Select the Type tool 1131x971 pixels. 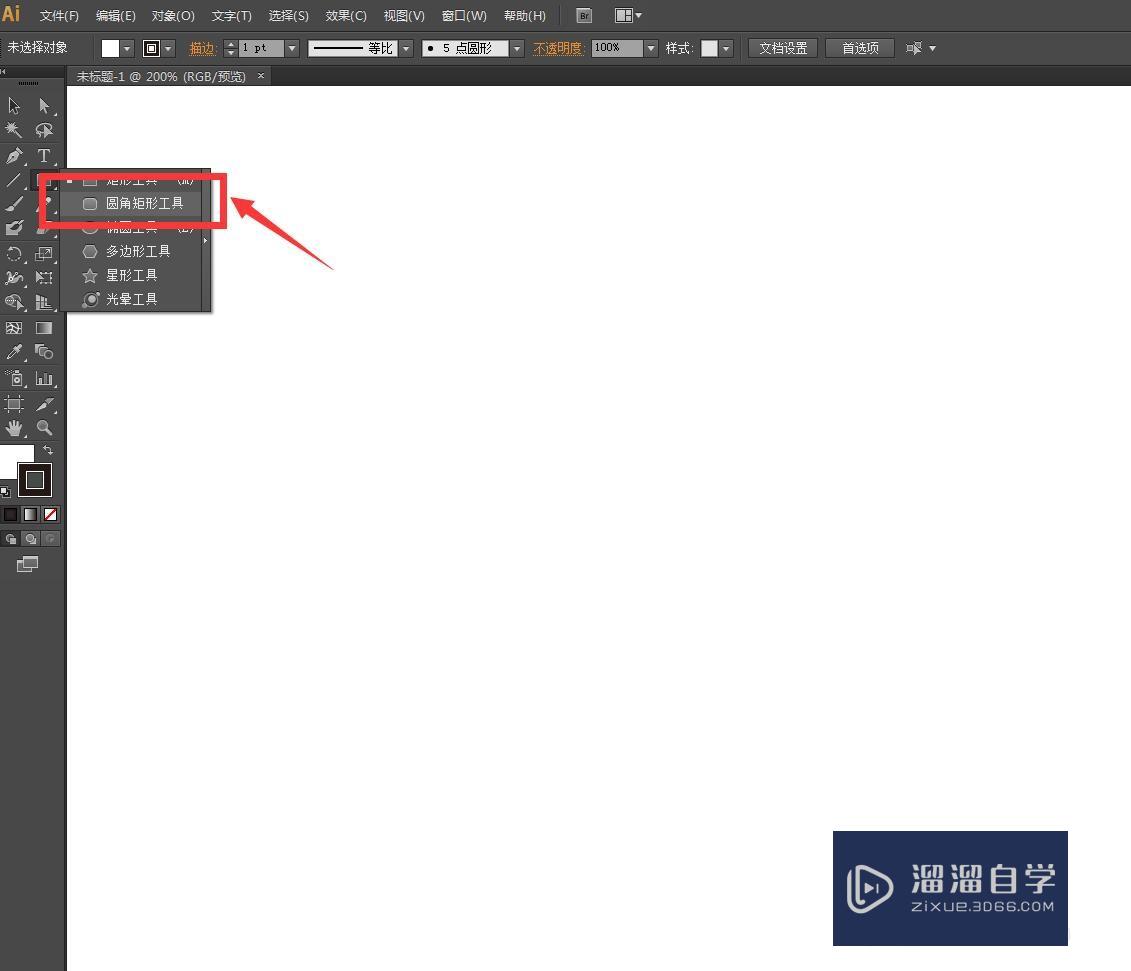click(x=44, y=156)
